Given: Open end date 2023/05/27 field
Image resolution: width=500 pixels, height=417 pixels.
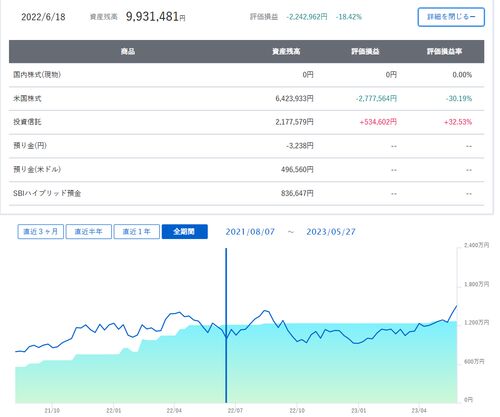Looking at the screenshot, I should coord(331,232).
